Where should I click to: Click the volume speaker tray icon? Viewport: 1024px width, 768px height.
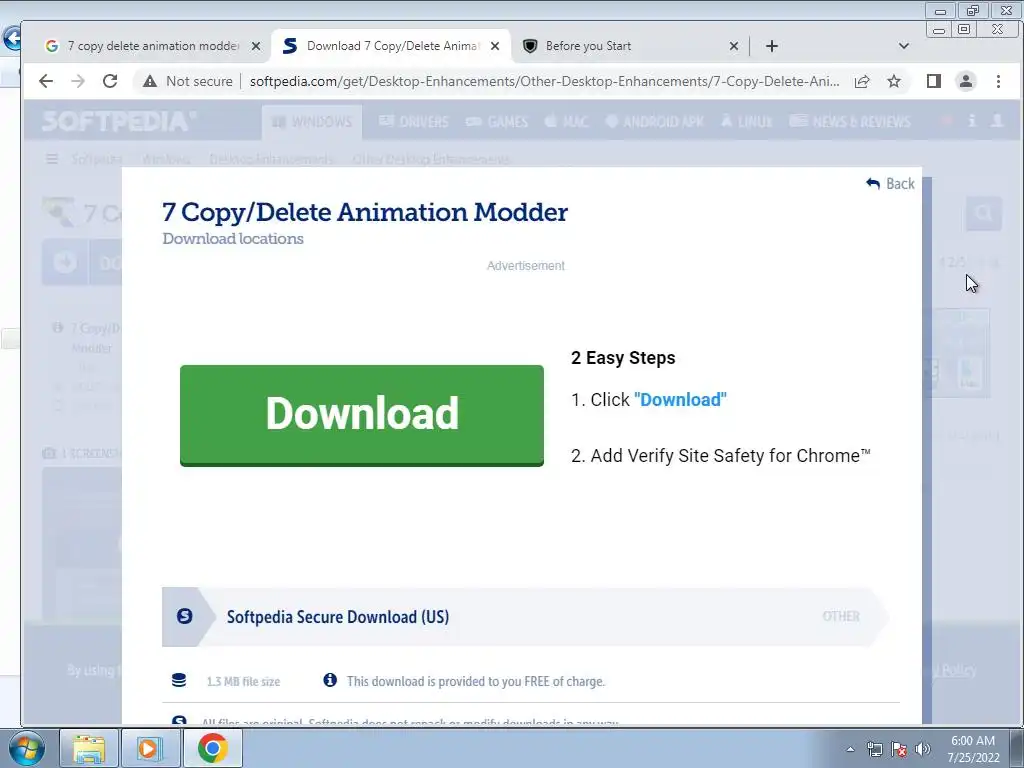click(x=923, y=749)
